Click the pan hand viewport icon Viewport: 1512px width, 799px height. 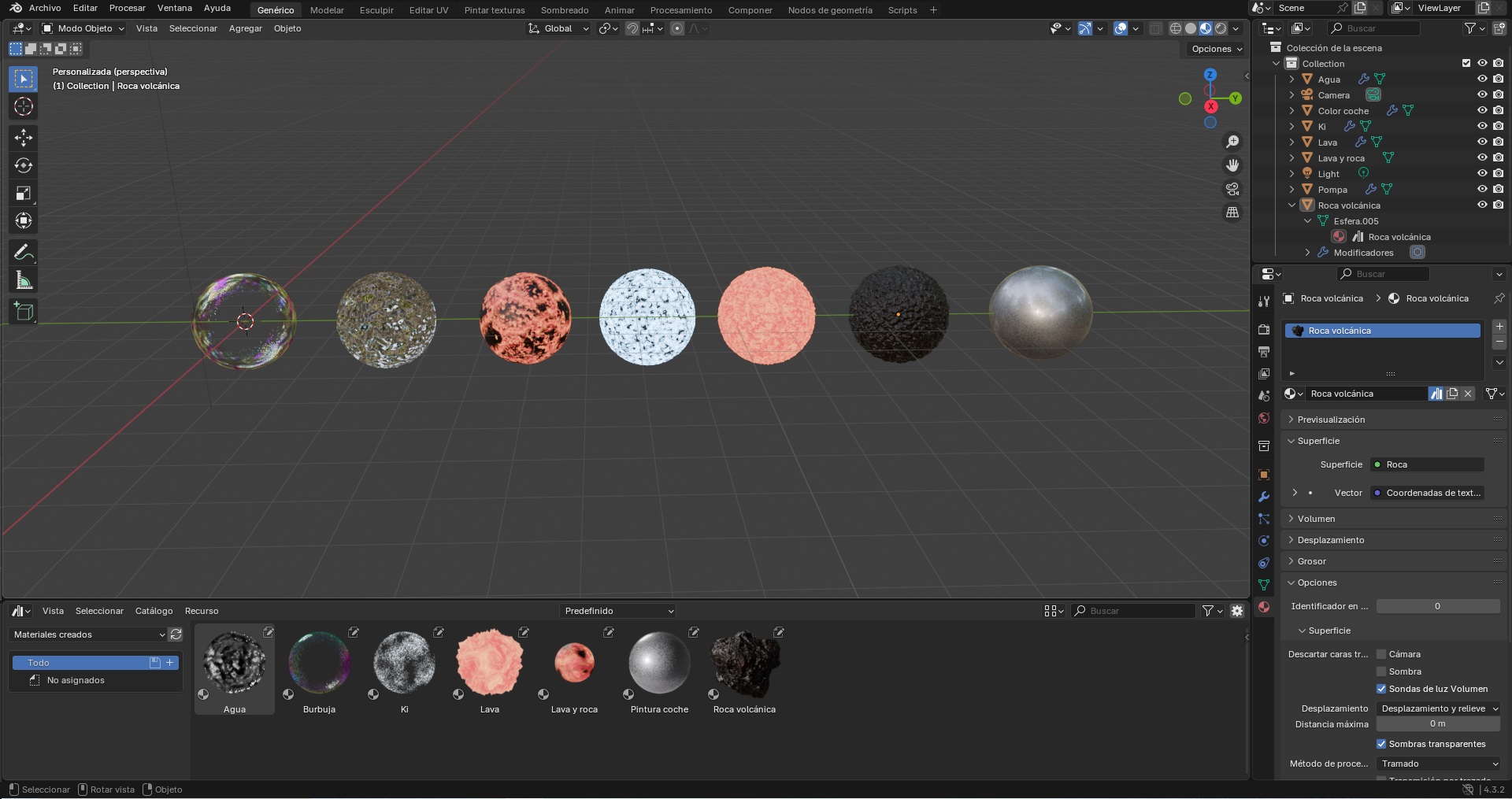[1232, 165]
